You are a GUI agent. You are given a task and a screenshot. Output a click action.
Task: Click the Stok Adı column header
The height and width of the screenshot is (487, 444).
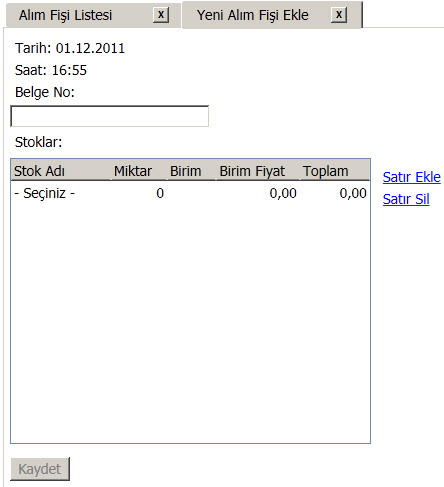click(61, 171)
